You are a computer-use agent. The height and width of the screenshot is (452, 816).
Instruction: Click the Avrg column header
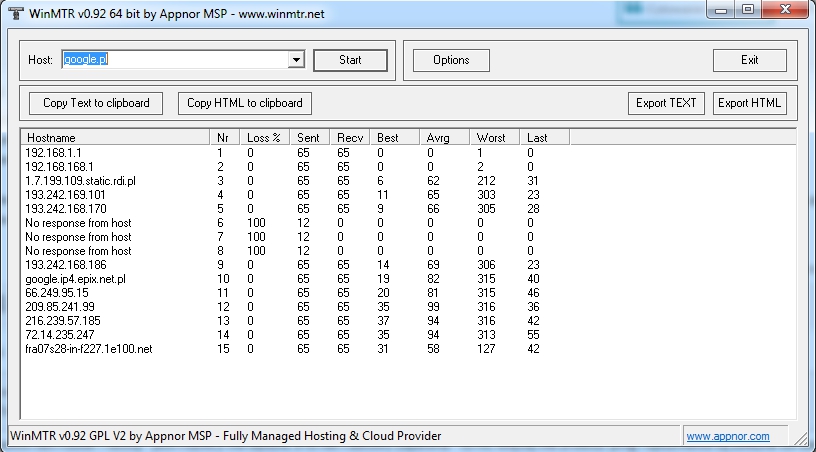pyautogui.click(x=444, y=138)
